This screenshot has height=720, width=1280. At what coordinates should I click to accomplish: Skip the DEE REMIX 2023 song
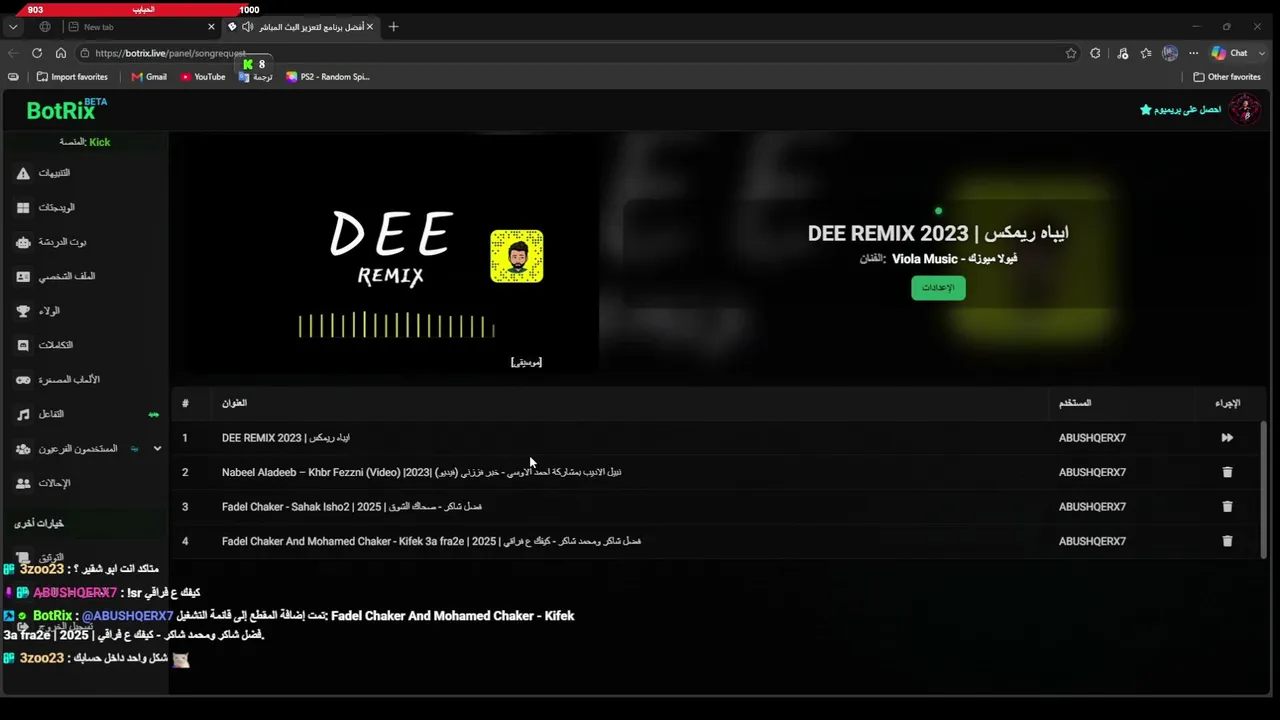pos(1227,437)
